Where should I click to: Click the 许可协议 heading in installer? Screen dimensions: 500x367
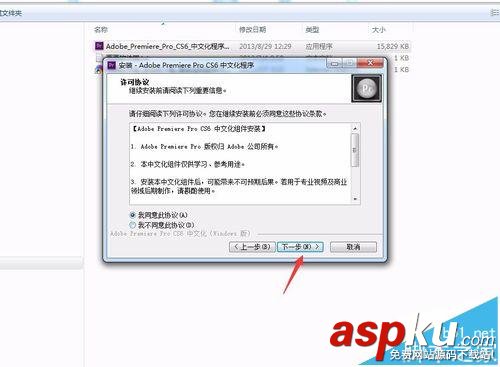(135, 82)
